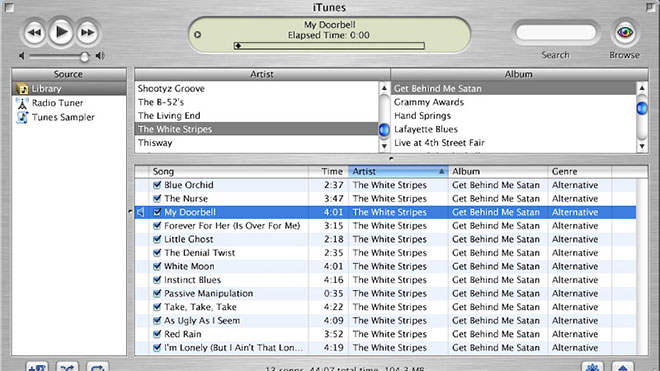660x371 pixels.
Task: Click the Album list scroll-up arrow
Action: pos(642,88)
